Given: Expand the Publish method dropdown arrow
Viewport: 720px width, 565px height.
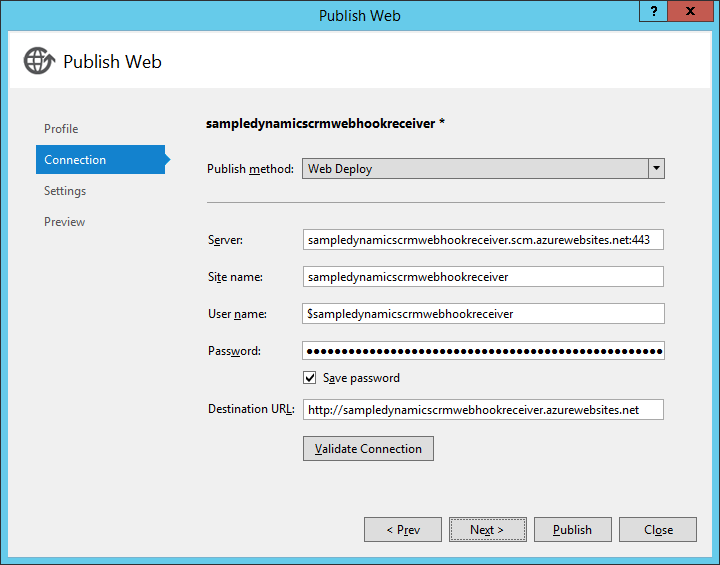Looking at the screenshot, I should pyautogui.click(x=656, y=169).
